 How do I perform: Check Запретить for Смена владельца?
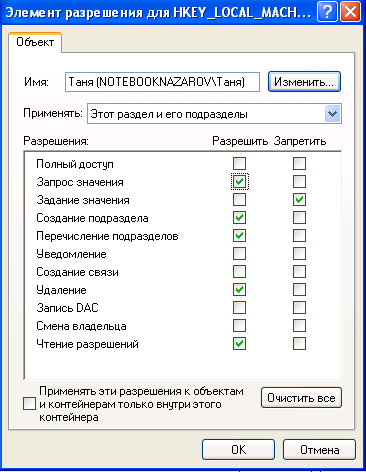click(299, 326)
